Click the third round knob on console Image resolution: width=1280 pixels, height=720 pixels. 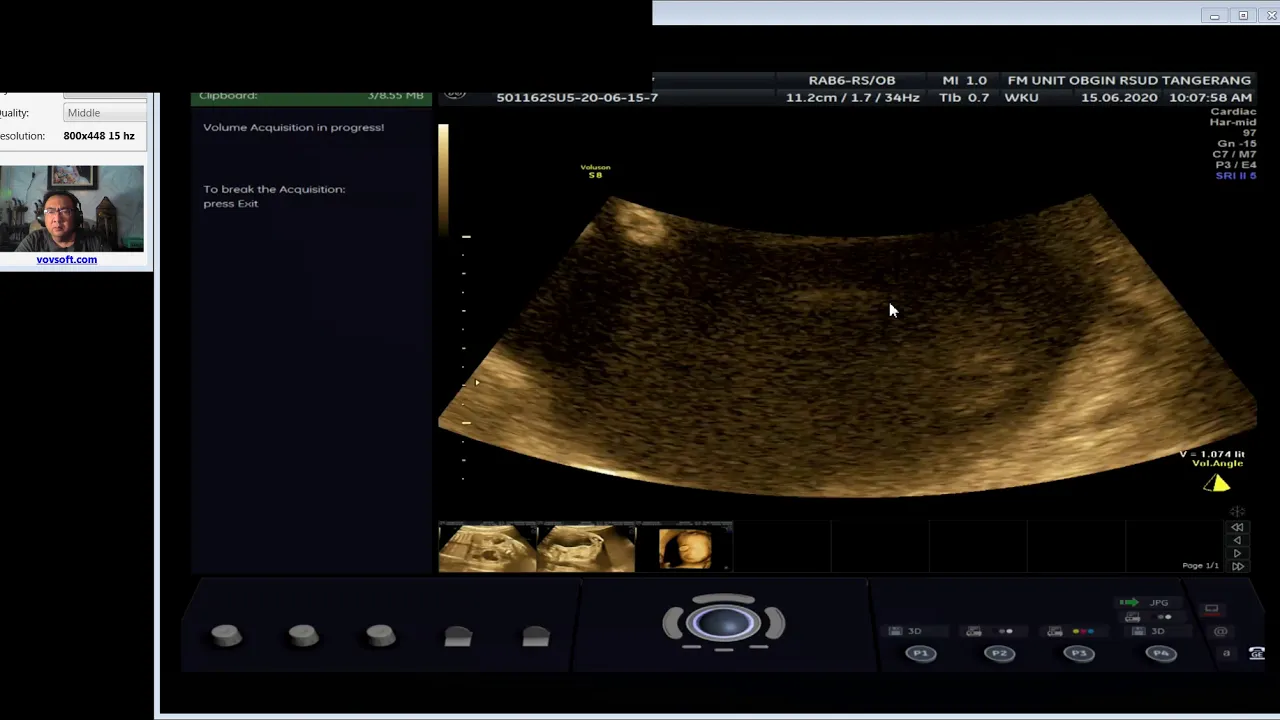point(380,635)
